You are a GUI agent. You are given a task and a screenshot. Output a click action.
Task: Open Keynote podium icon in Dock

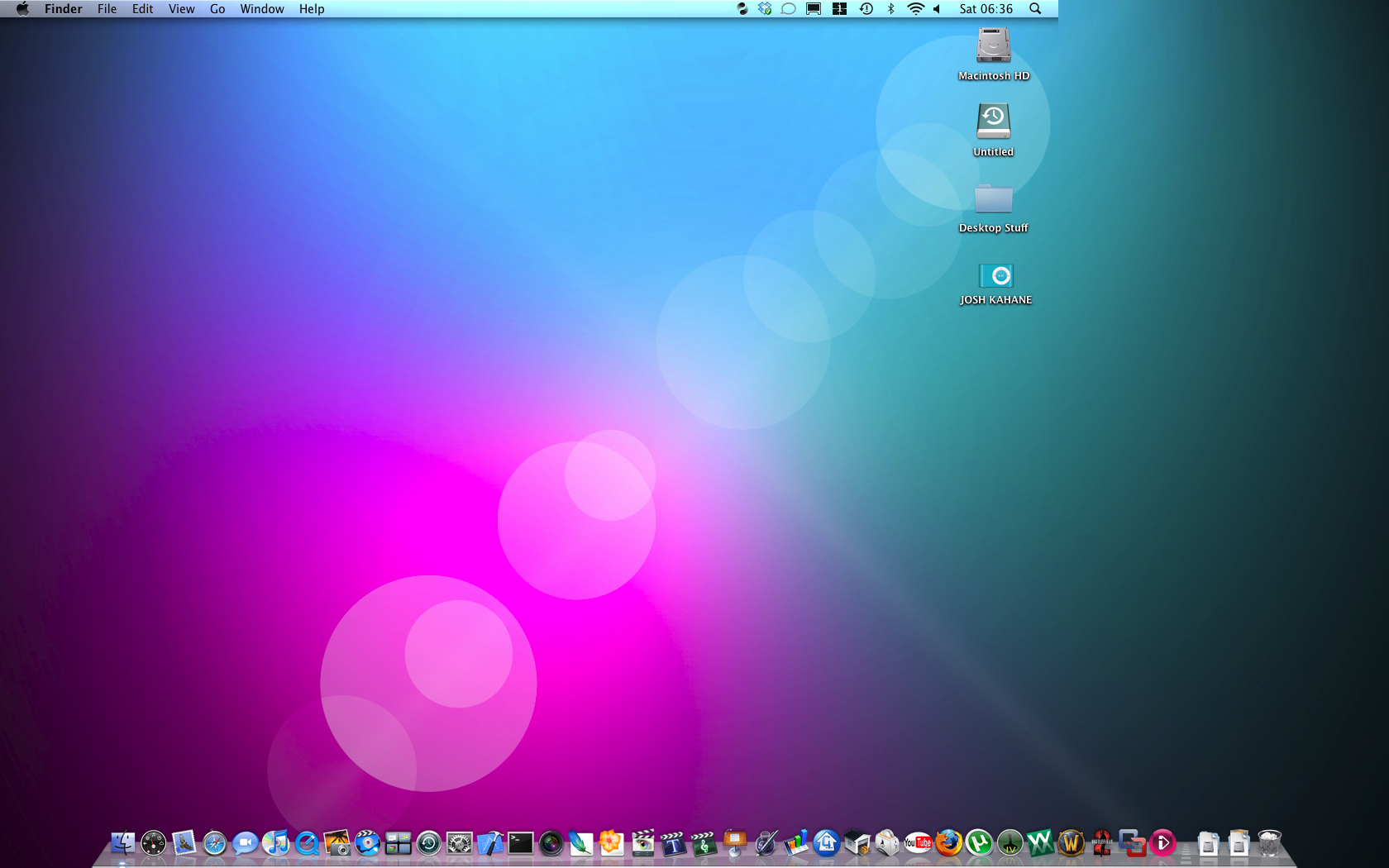click(x=734, y=843)
